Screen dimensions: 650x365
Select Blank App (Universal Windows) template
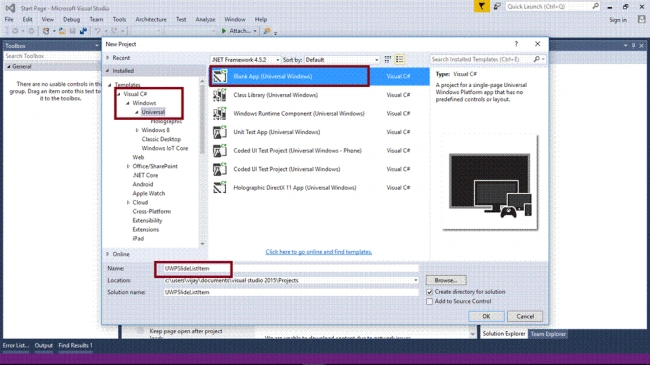319,76
